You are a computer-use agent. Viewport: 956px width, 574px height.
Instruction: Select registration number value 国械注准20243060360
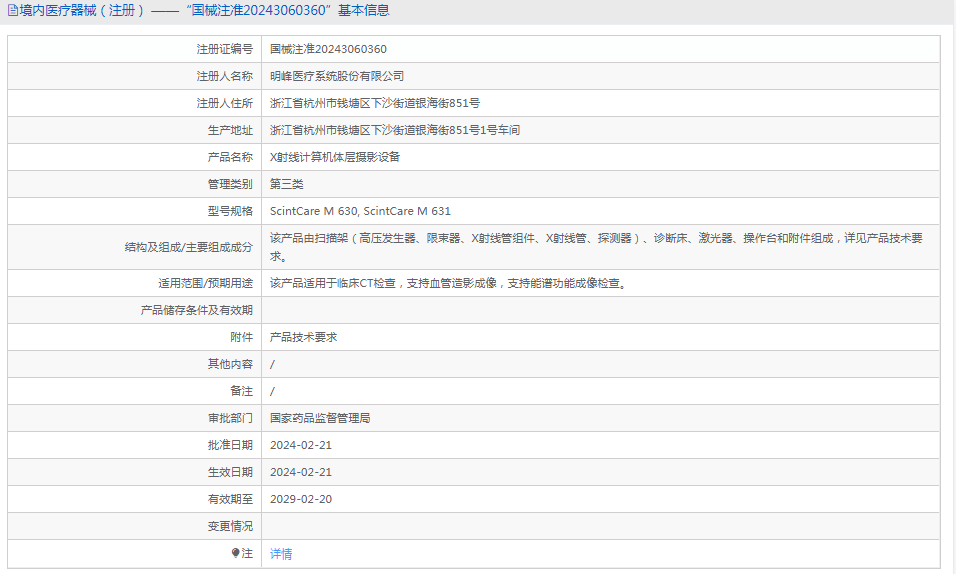click(x=328, y=49)
